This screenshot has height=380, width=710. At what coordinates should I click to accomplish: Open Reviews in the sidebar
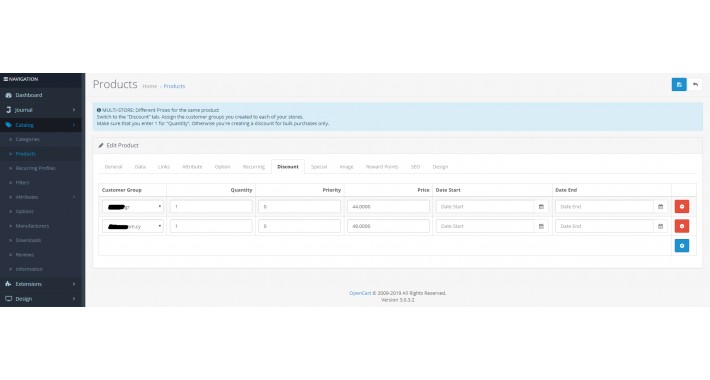(x=24, y=255)
